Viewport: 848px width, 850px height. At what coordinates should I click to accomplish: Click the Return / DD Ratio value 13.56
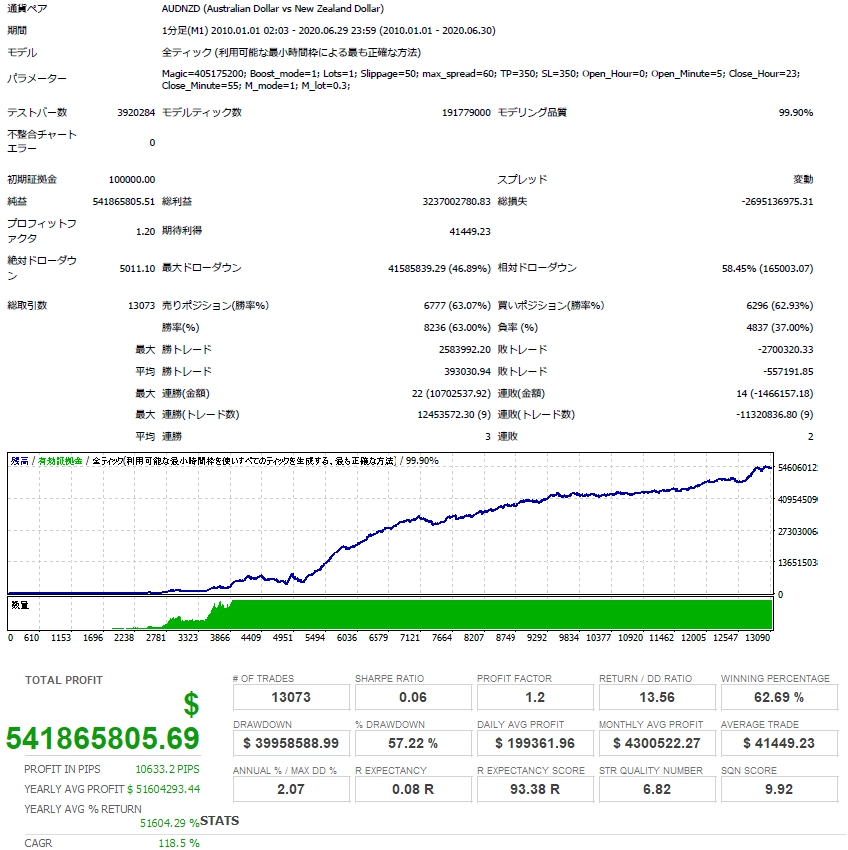[657, 697]
